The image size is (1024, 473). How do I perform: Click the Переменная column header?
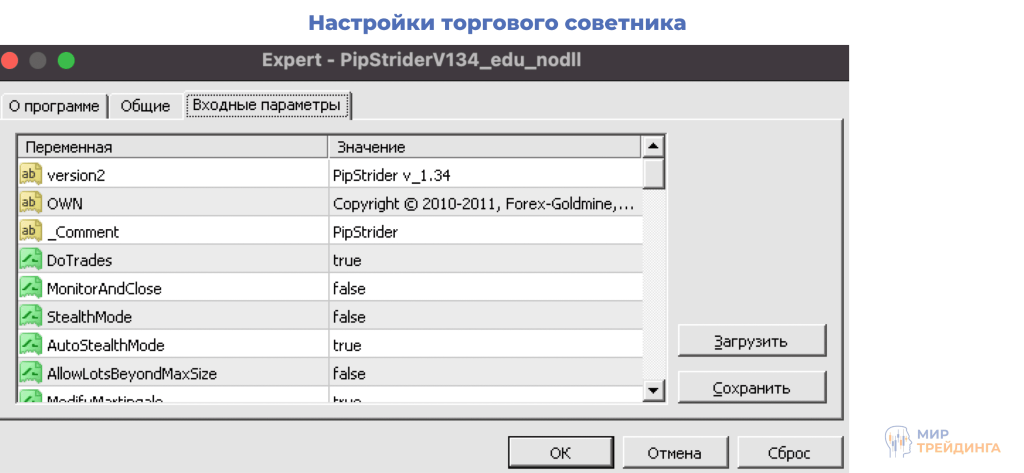(x=172, y=147)
